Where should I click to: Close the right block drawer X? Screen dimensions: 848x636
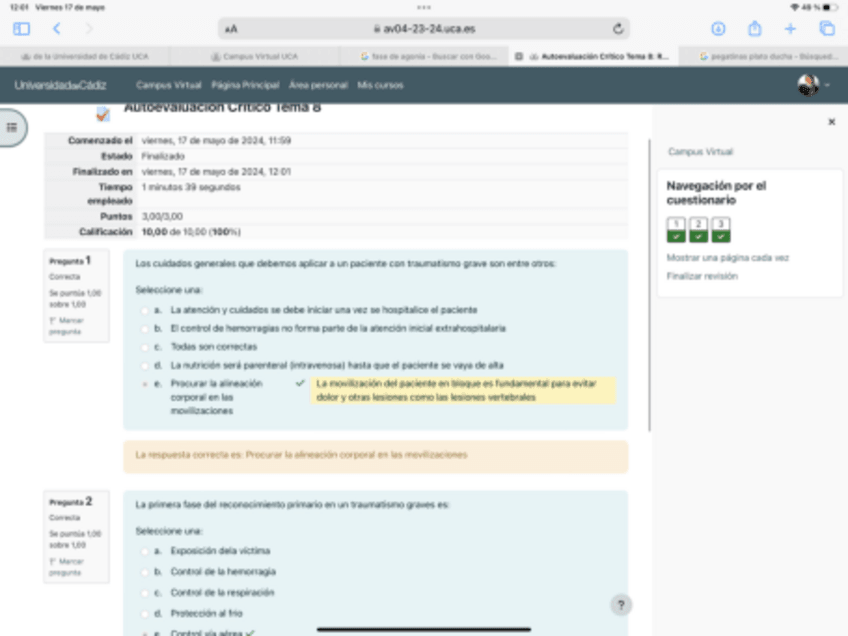tap(832, 122)
